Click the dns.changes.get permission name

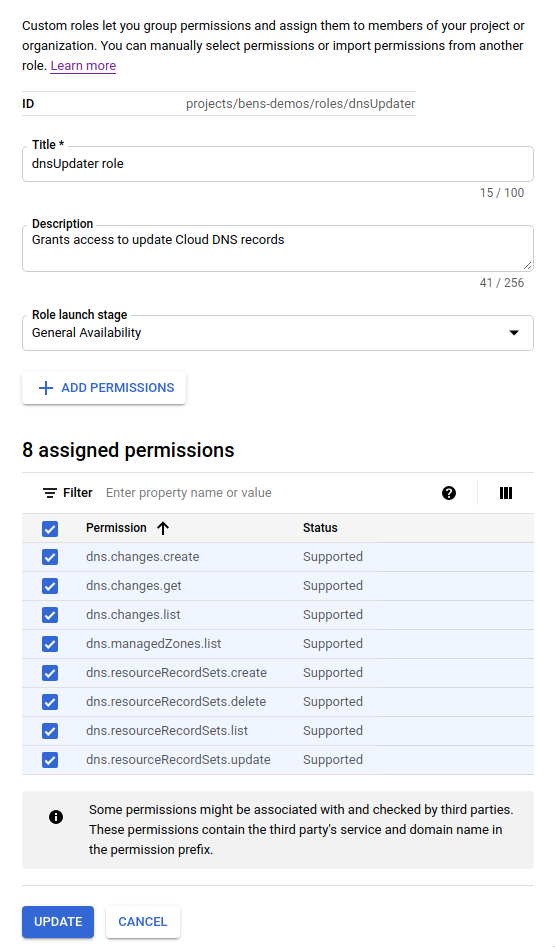pyautogui.click(x=134, y=586)
